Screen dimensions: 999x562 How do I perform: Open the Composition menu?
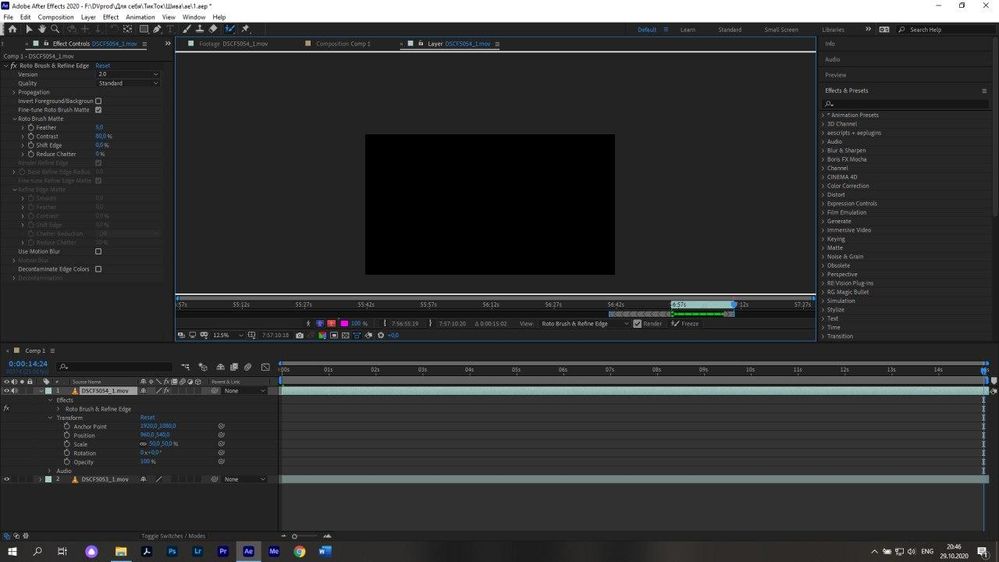click(x=55, y=17)
